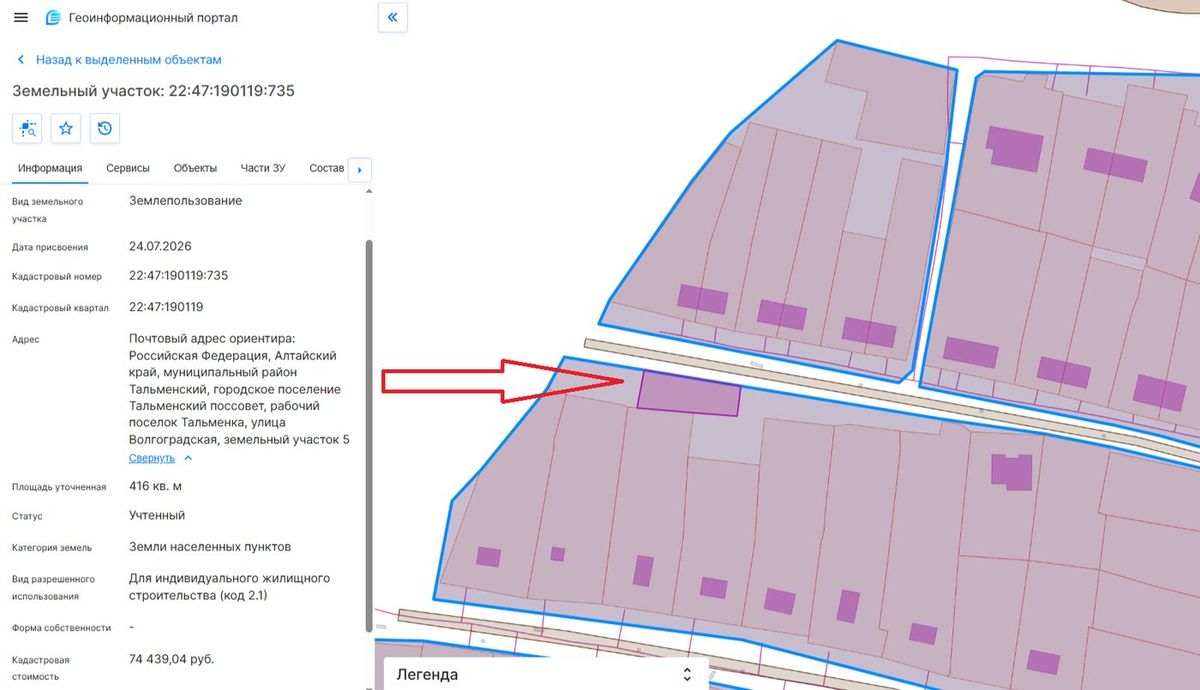Click the Категория земель label
1200x690 pixels.
(52, 548)
